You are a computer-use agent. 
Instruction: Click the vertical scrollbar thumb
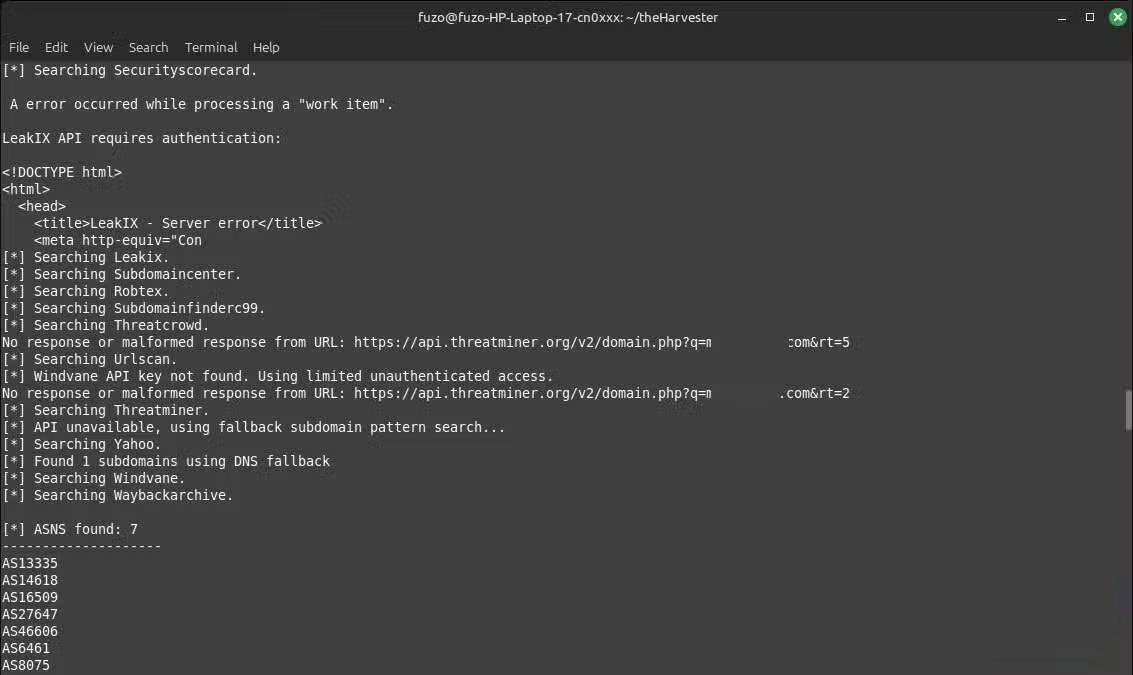1128,410
